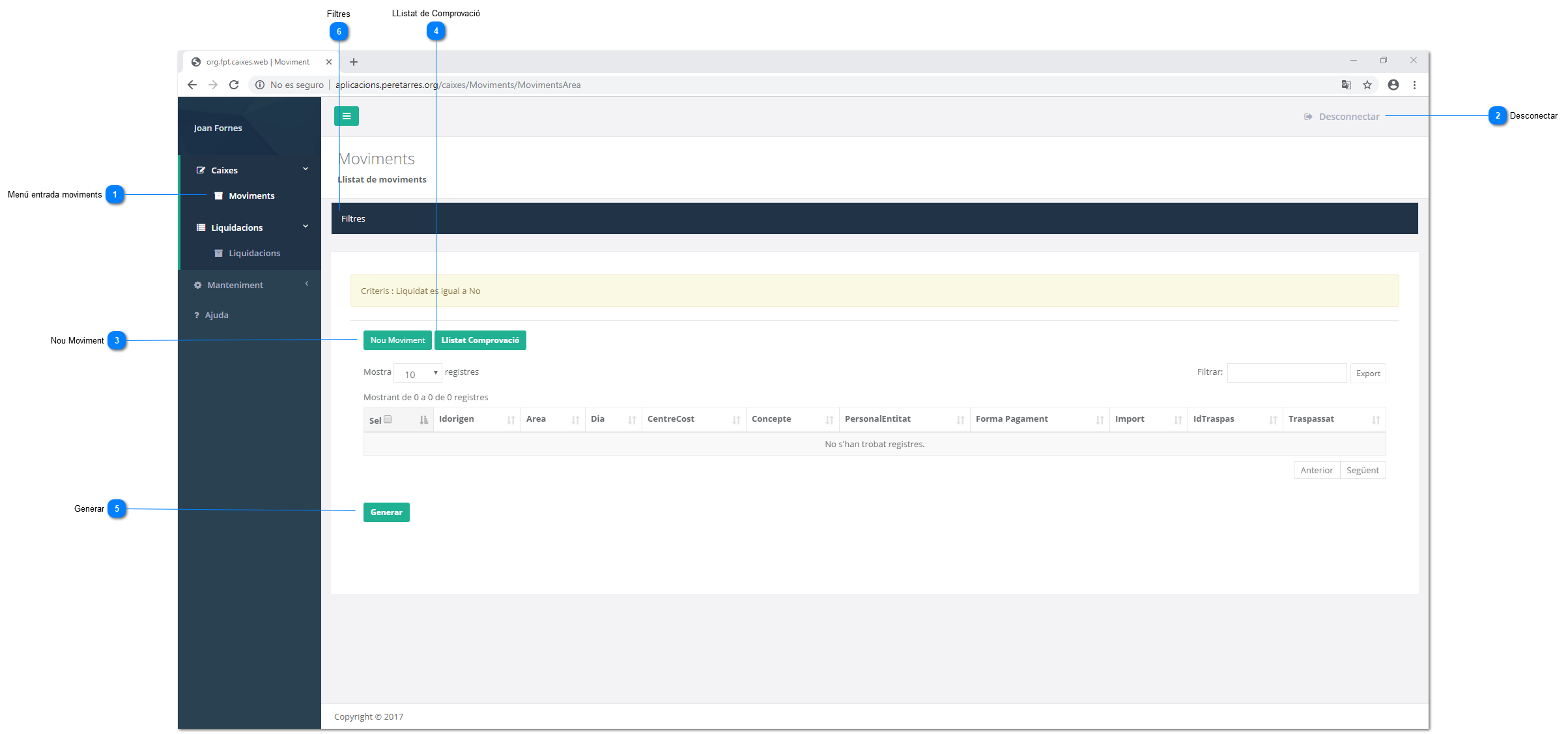Open Chrome three-dot options menu

coord(1414,85)
